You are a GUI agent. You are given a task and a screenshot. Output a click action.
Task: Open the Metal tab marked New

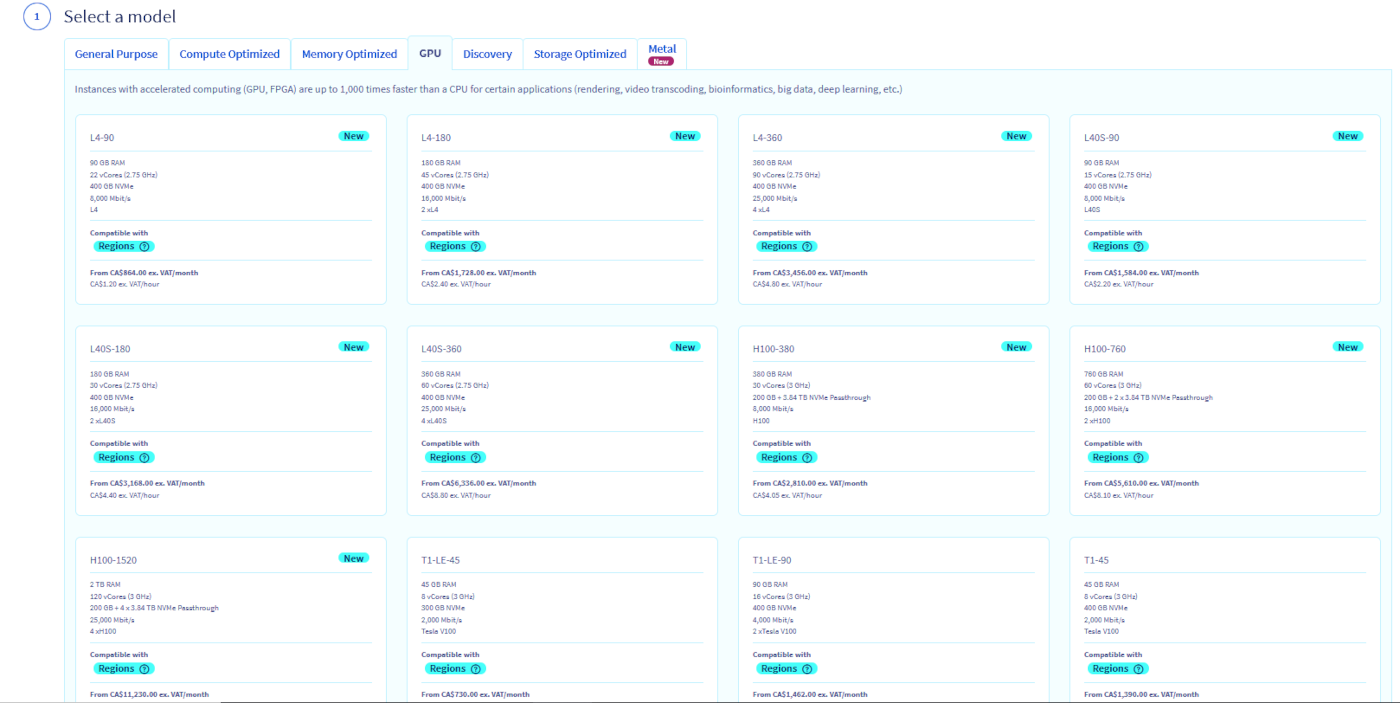tap(661, 53)
